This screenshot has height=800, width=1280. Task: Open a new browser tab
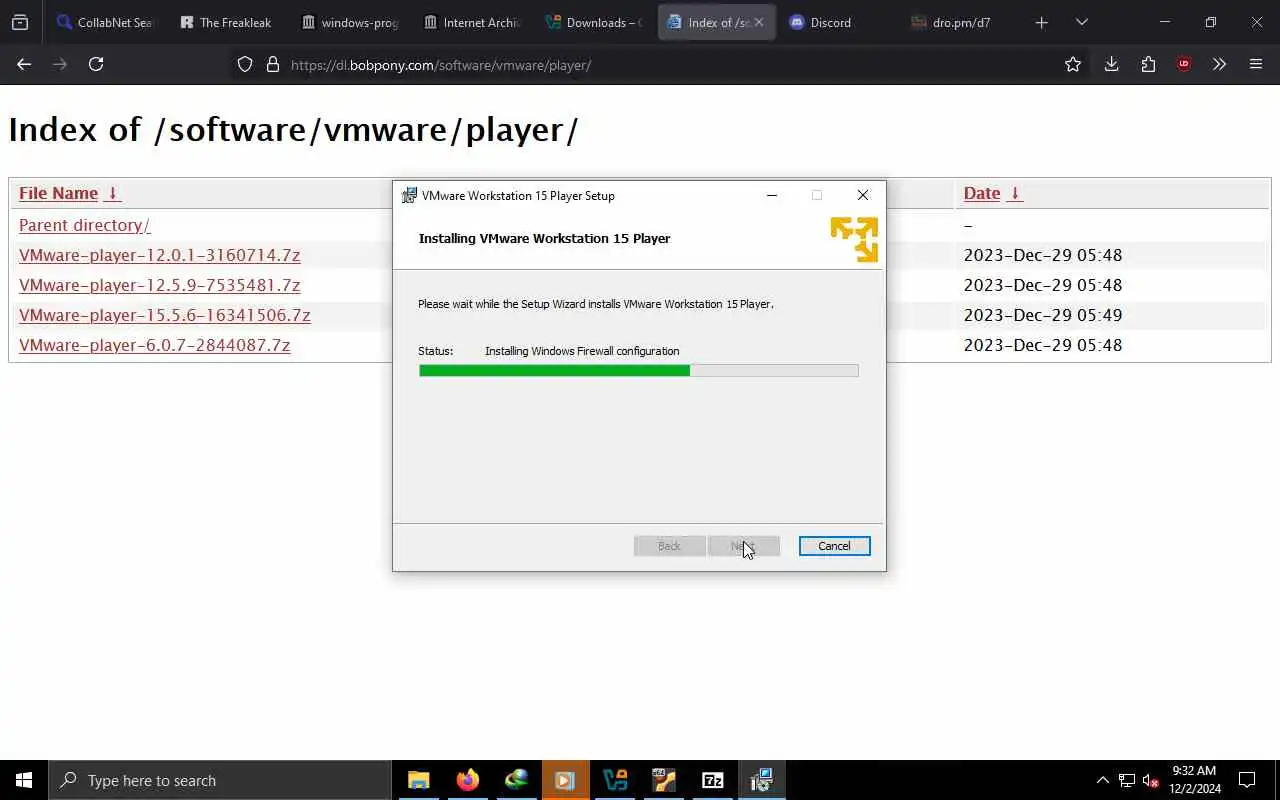point(1041,22)
